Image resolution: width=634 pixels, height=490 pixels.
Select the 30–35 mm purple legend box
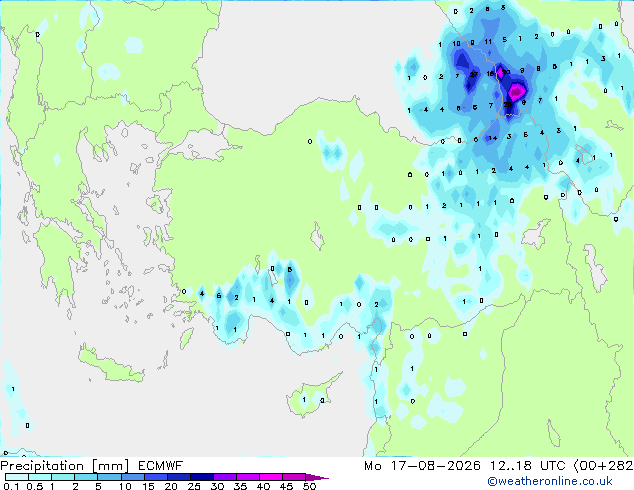pos(224,477)
